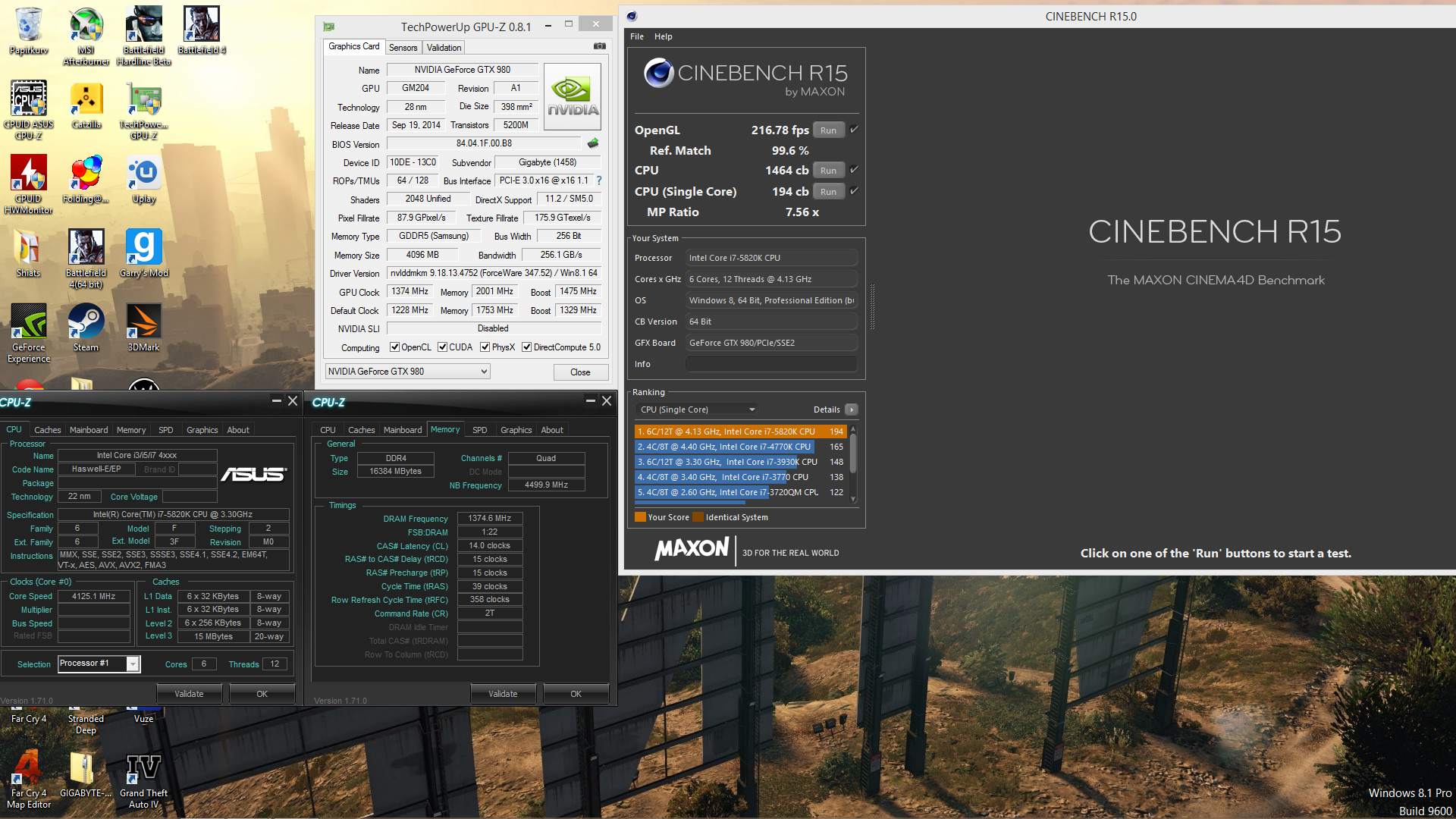Launch Steam from the desktop

click(x=86, y=328)
